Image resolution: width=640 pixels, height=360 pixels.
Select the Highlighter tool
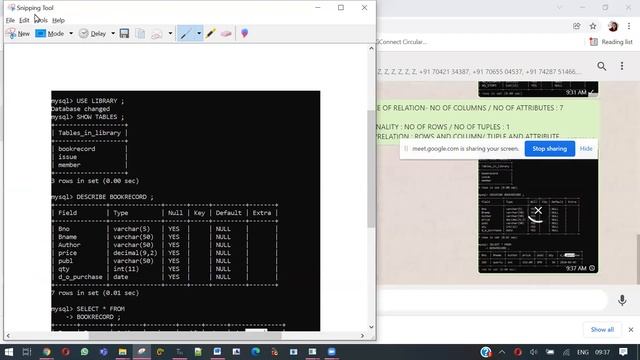[x=211, y=33]
